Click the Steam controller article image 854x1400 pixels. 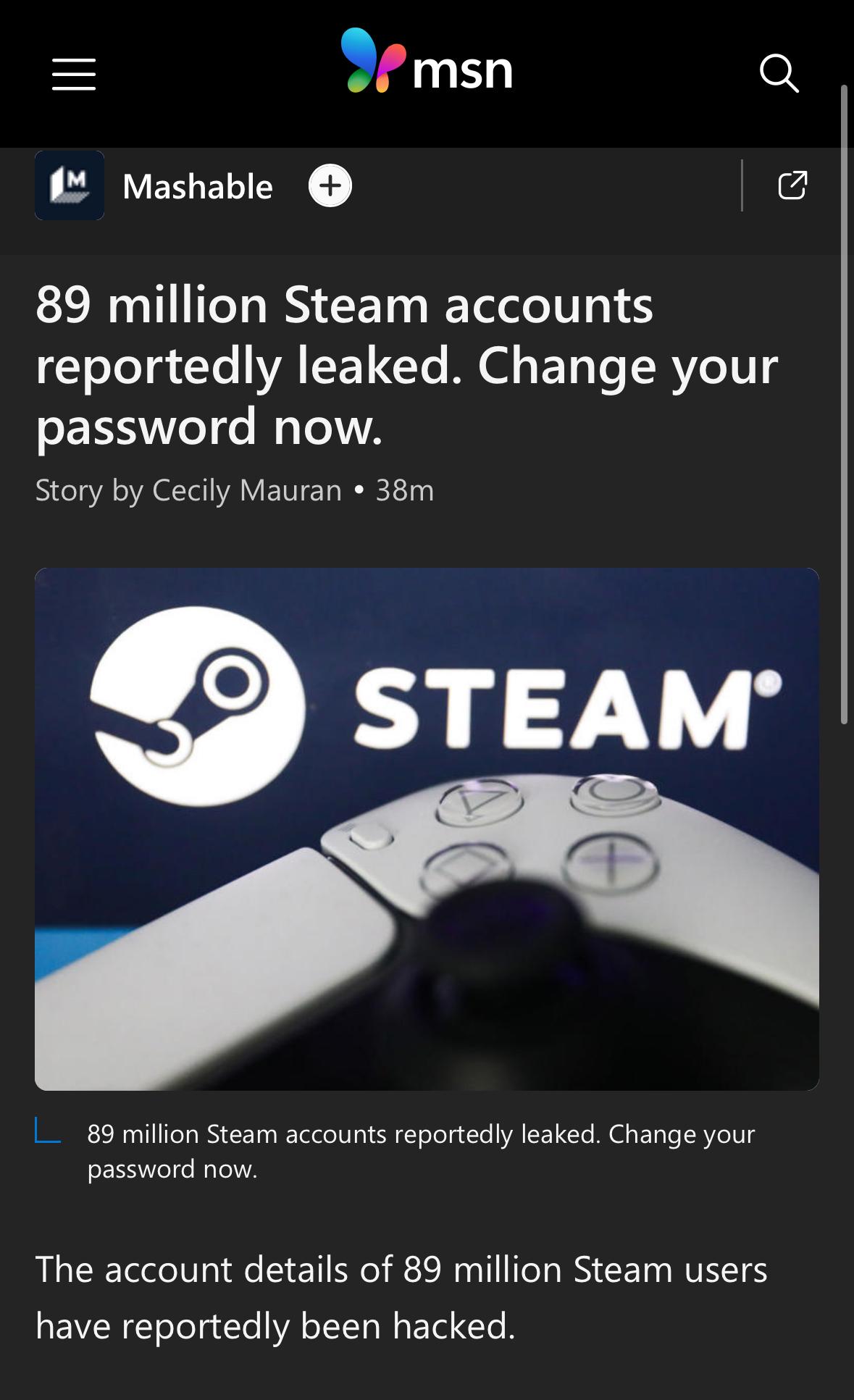[x=427, y=829]
